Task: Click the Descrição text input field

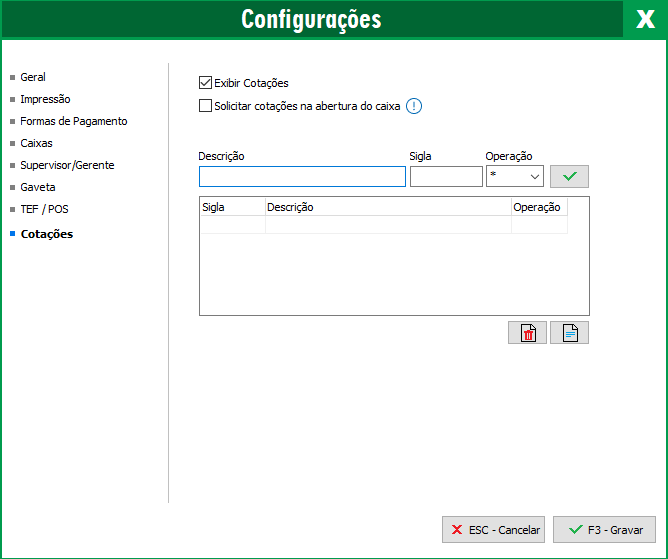Action: point(302,177)
